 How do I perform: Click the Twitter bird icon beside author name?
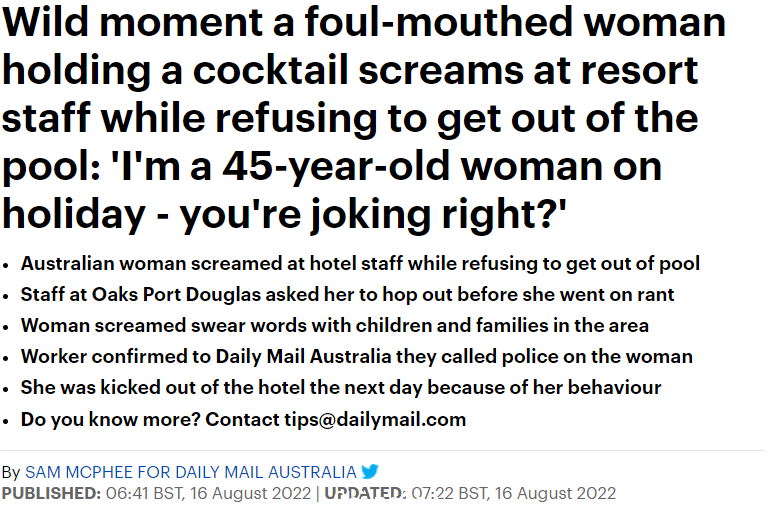click(369, 471)
